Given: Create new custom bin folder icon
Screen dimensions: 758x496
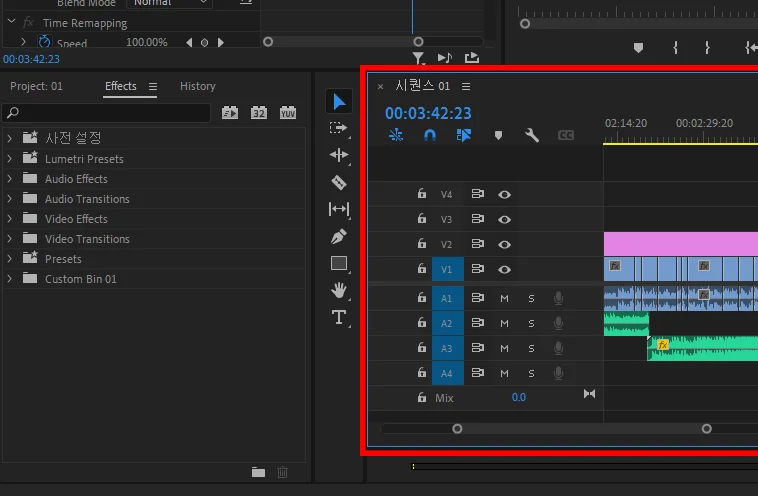Looking at the screenshot, I should point(258,472).
